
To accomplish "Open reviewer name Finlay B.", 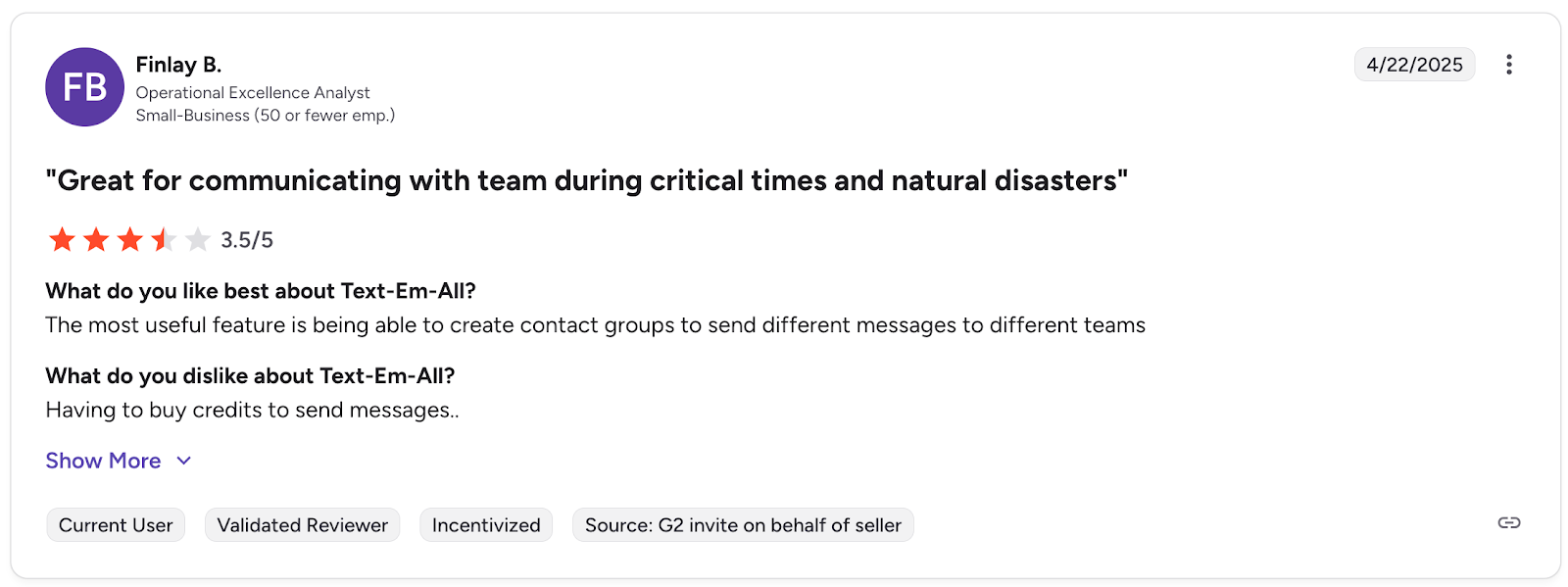I will click(178, 65).
